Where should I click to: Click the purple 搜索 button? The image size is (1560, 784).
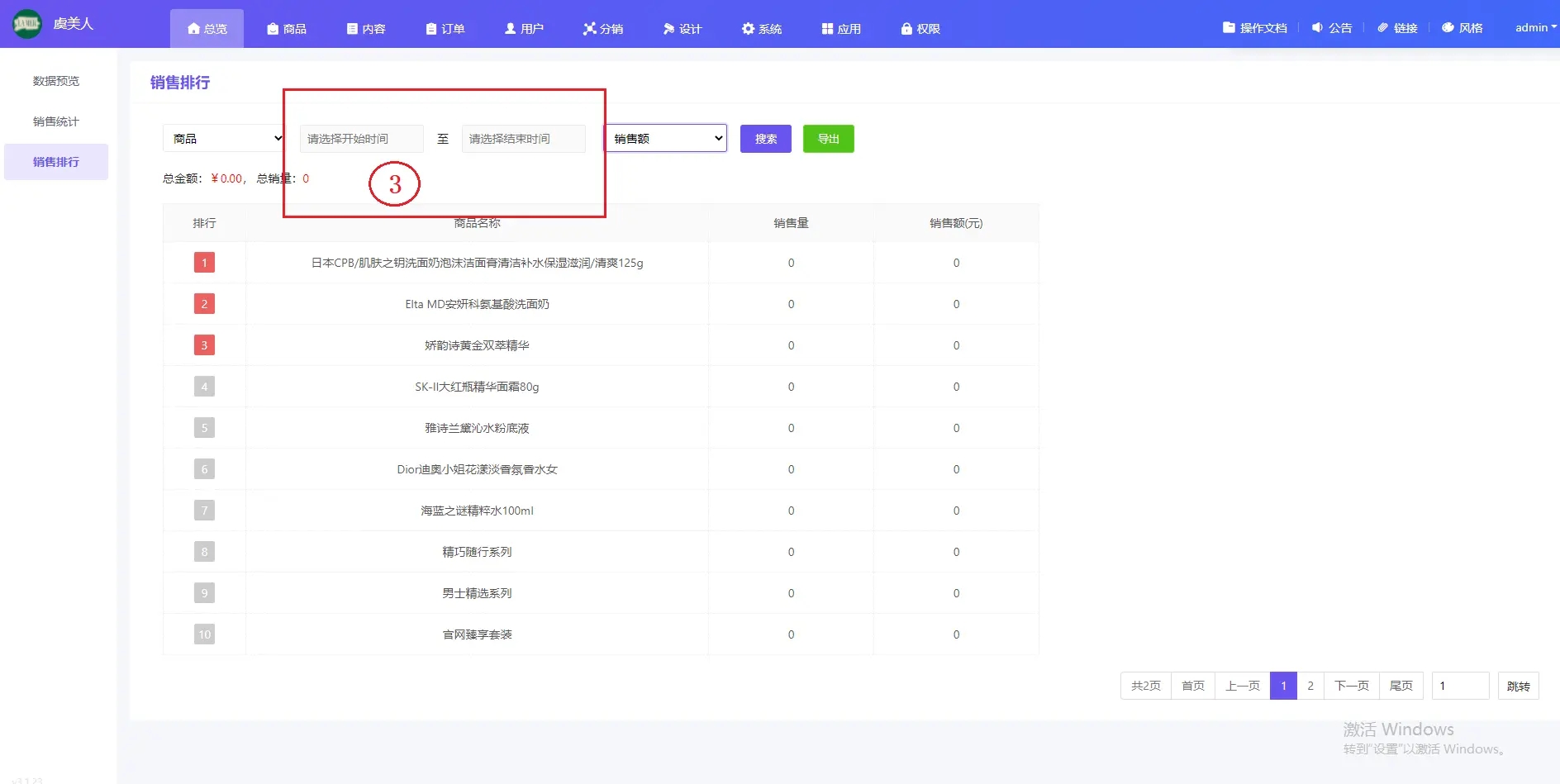pos(765,139)
